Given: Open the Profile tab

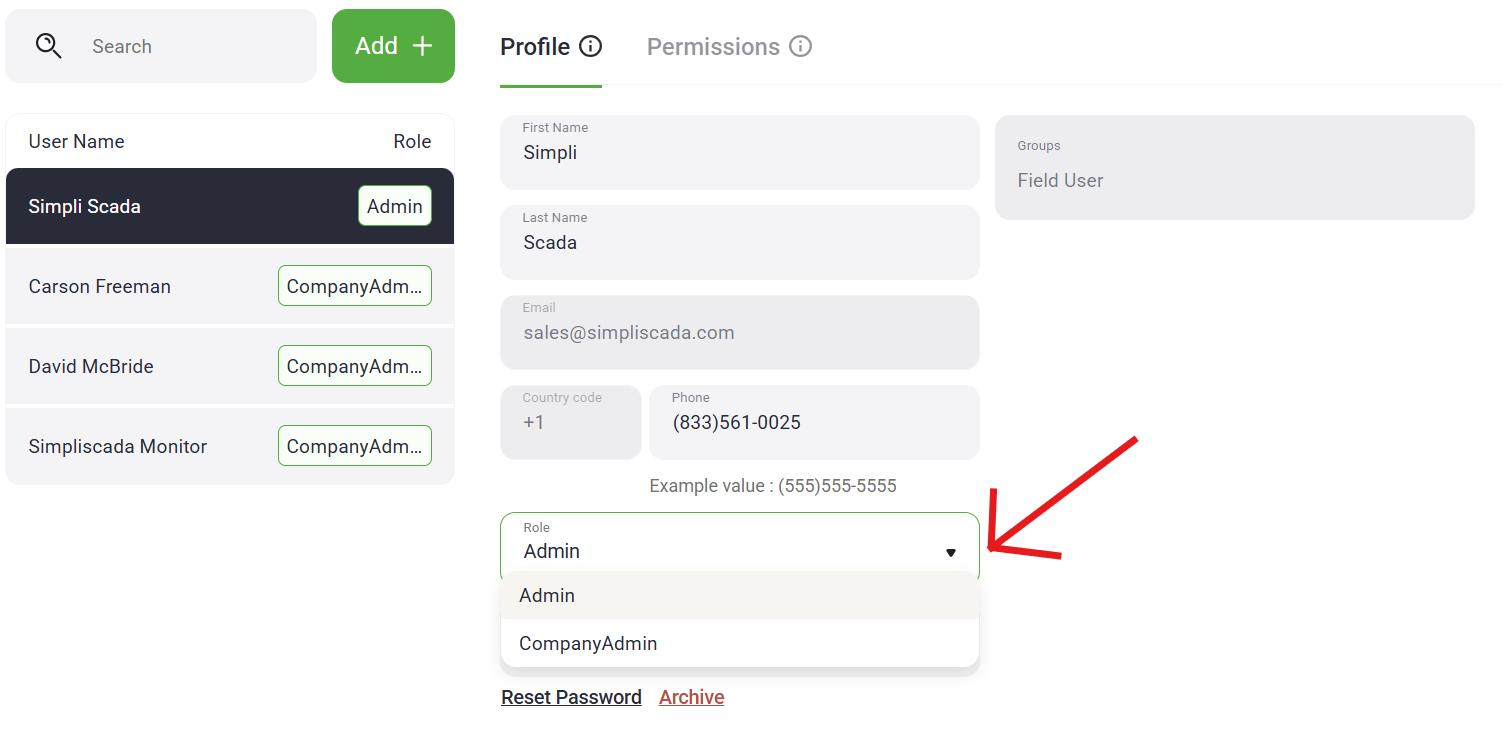Looking at the screenshot, I should click(x=535, y=47).
